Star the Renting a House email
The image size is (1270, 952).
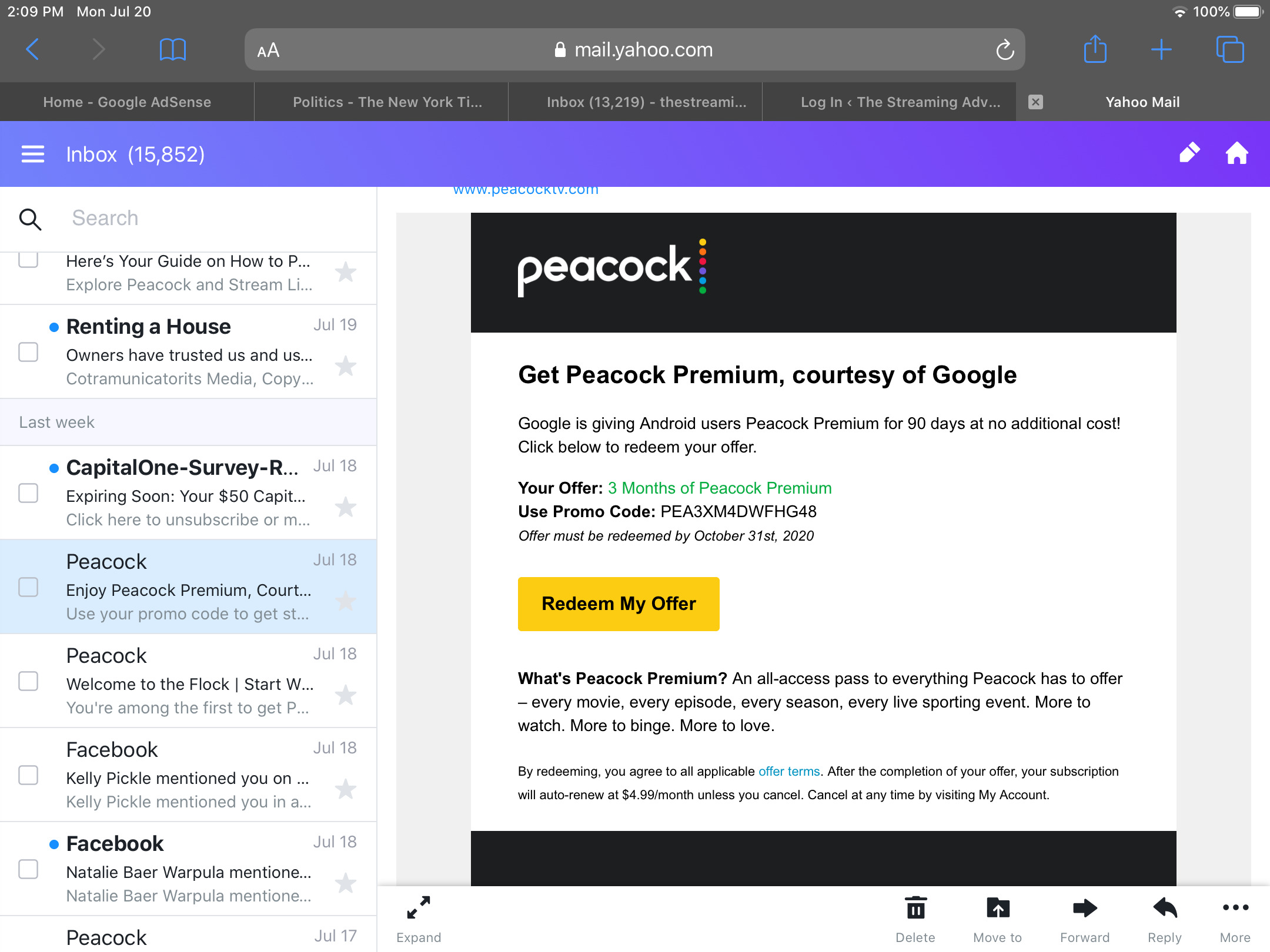[x=346, y=366]
